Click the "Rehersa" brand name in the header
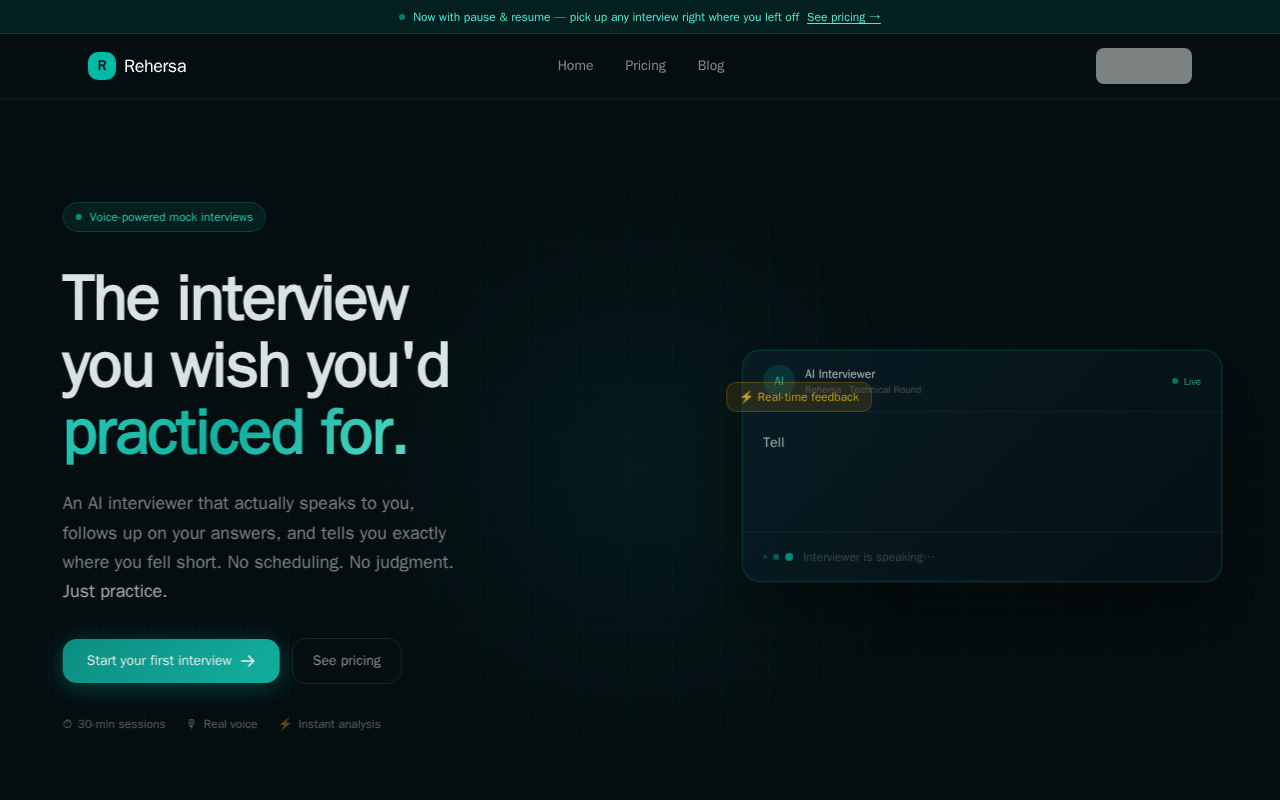The width and height of the screenshot is (1280, 800). (155, 66)
